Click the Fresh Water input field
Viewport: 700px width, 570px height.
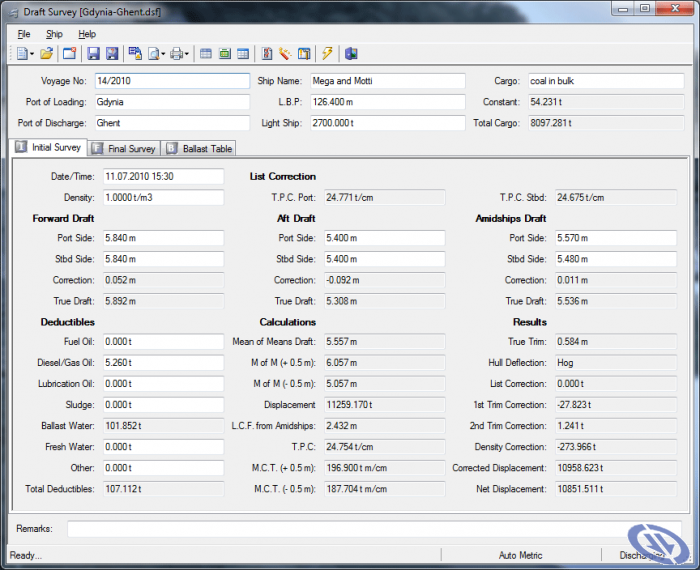point(163,447)
